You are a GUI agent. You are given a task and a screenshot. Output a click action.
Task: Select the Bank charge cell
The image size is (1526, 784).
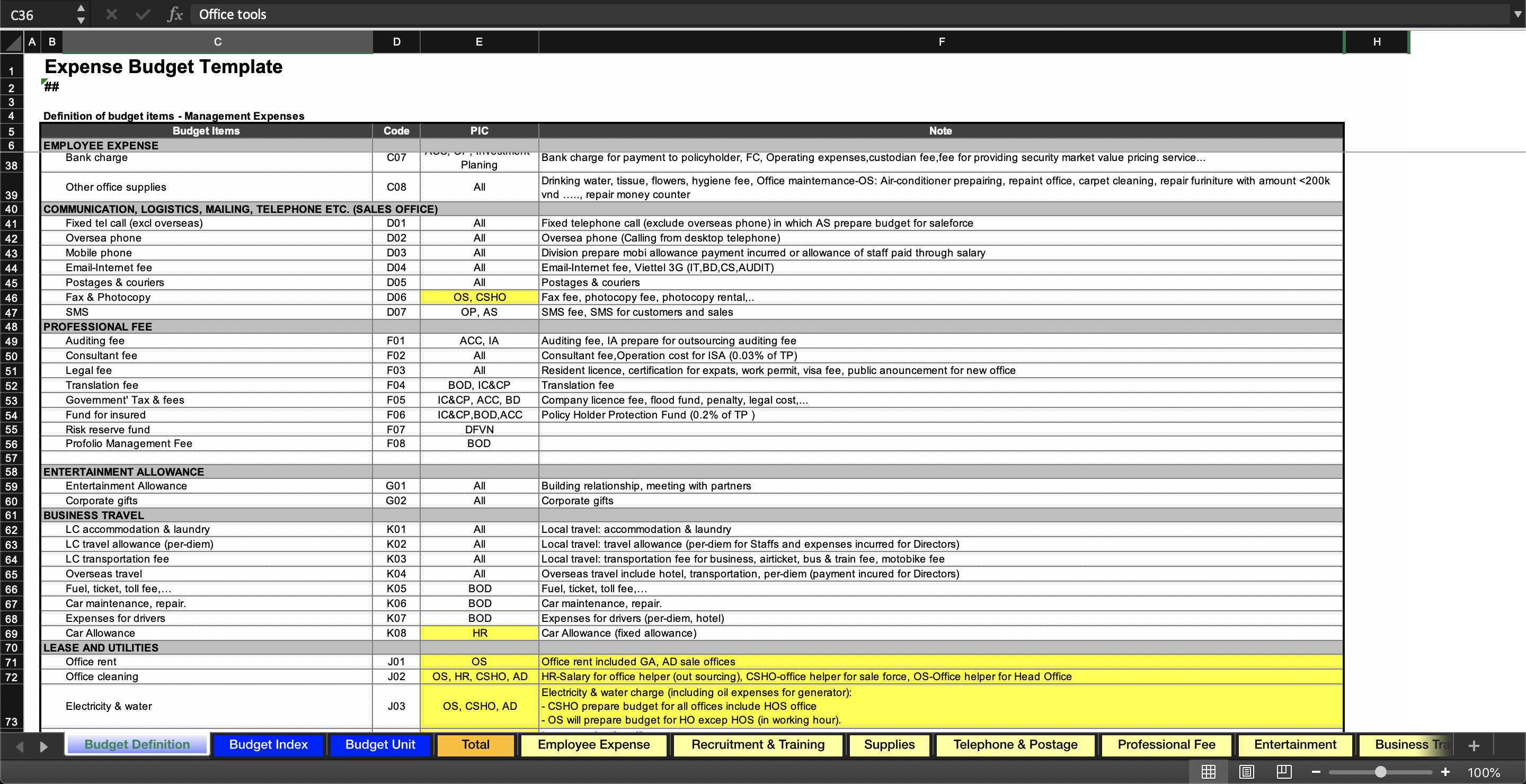tap(206, 162)
